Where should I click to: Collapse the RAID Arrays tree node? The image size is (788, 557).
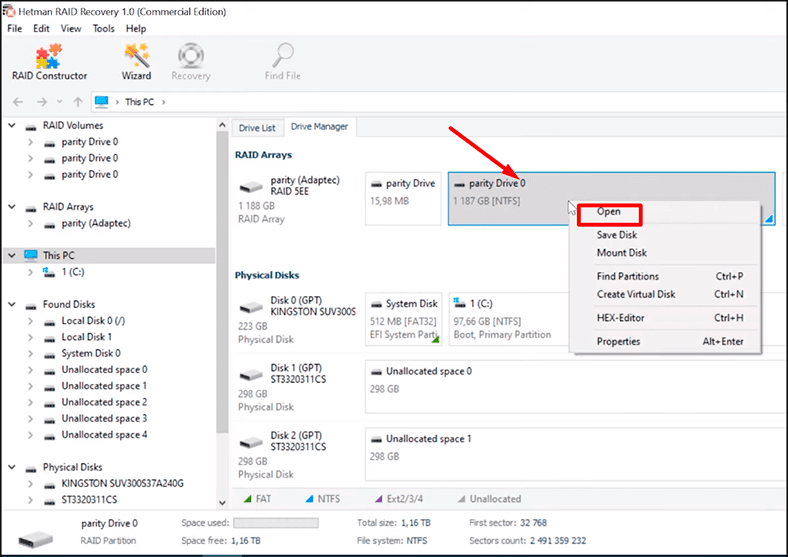click(12, 207)
